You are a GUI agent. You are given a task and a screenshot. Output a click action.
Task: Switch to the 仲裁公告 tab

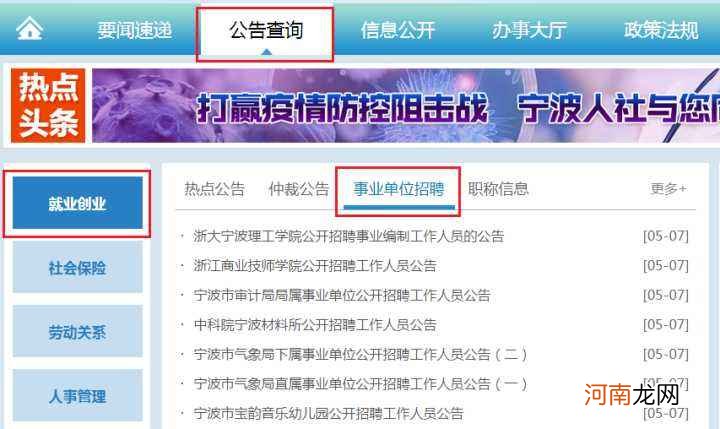pos(299,189)
